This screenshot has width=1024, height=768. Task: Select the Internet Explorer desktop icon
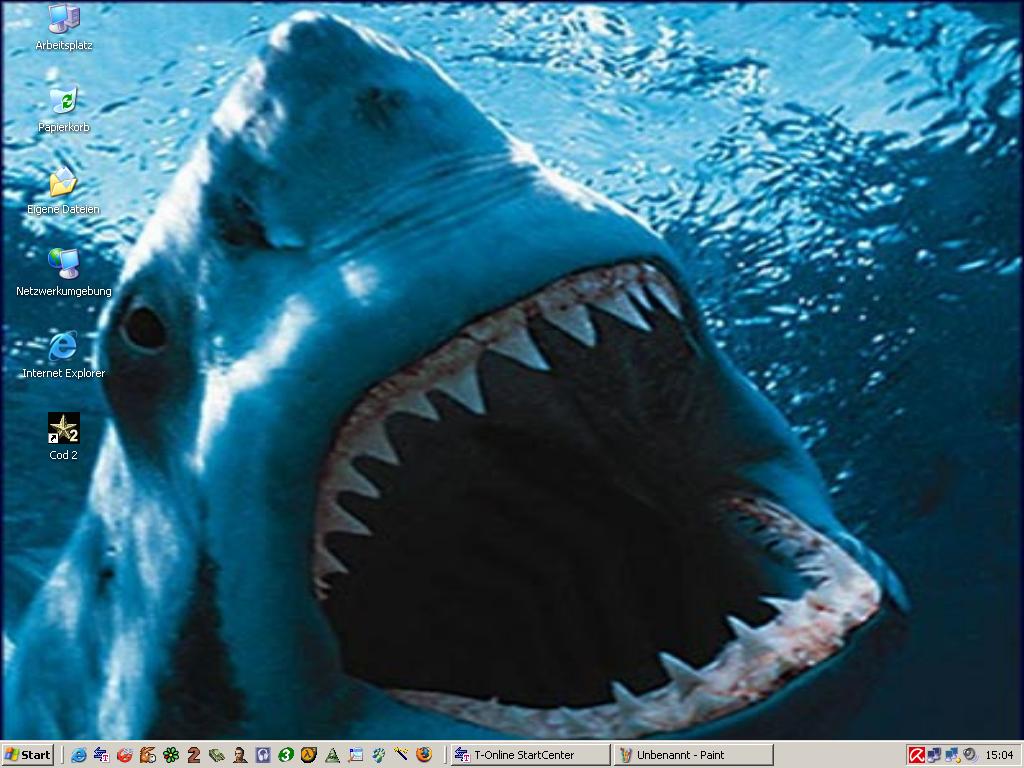click(x=63, y=355)
